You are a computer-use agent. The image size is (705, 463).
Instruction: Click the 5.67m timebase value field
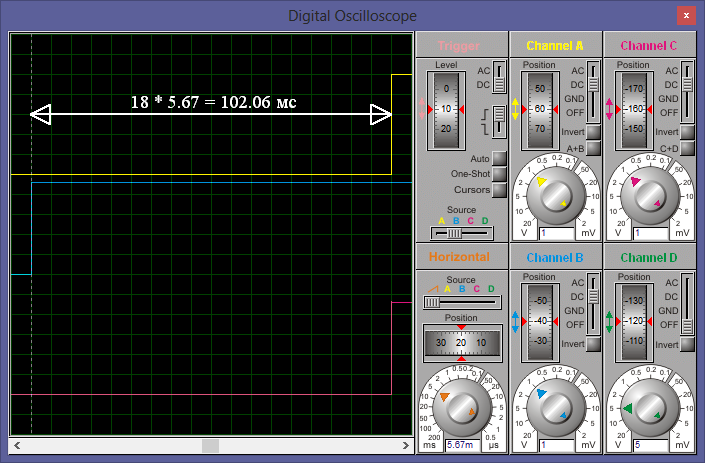460,445
